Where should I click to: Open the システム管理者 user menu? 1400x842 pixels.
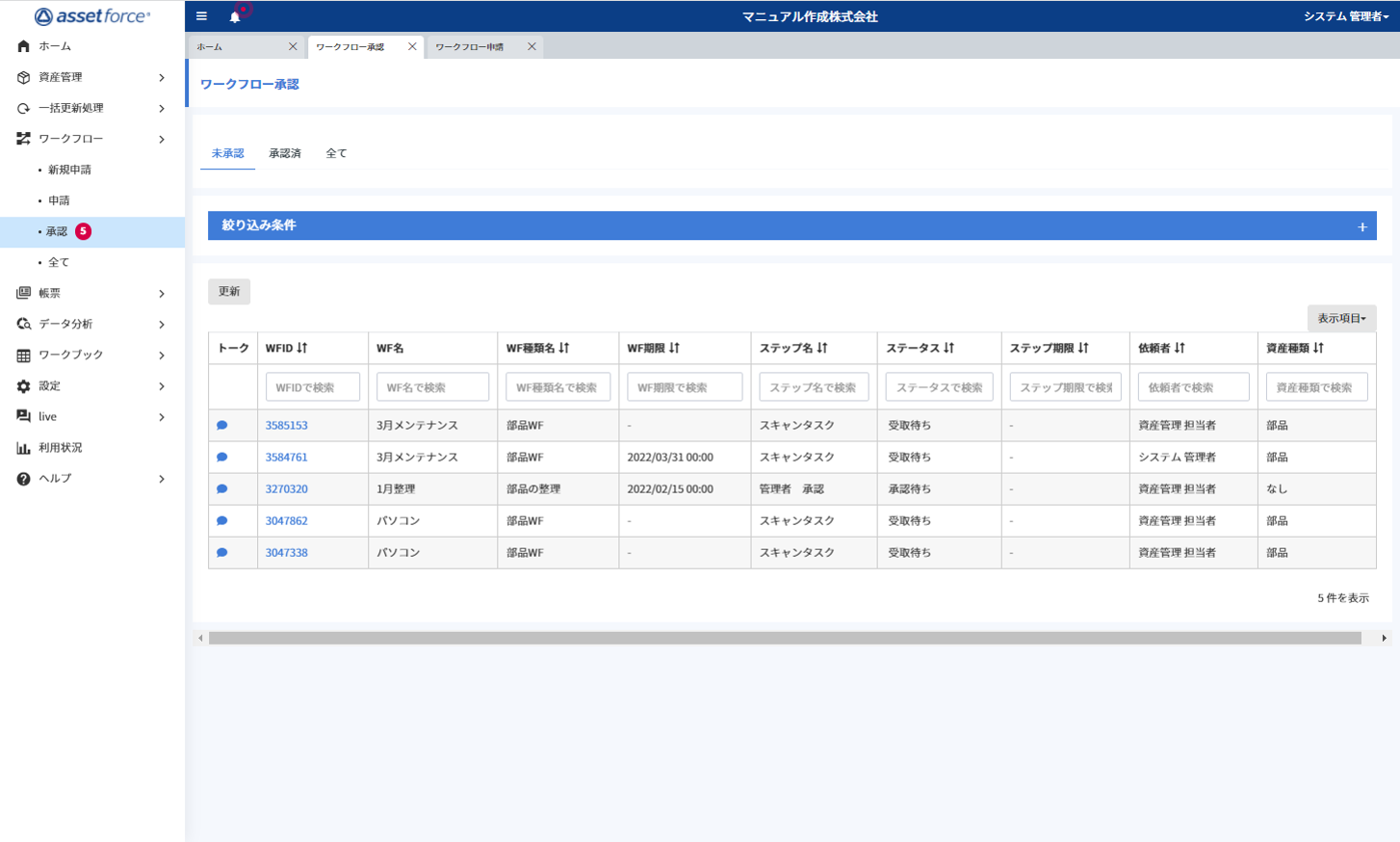pyautogui.click(x=1345, y=16)
